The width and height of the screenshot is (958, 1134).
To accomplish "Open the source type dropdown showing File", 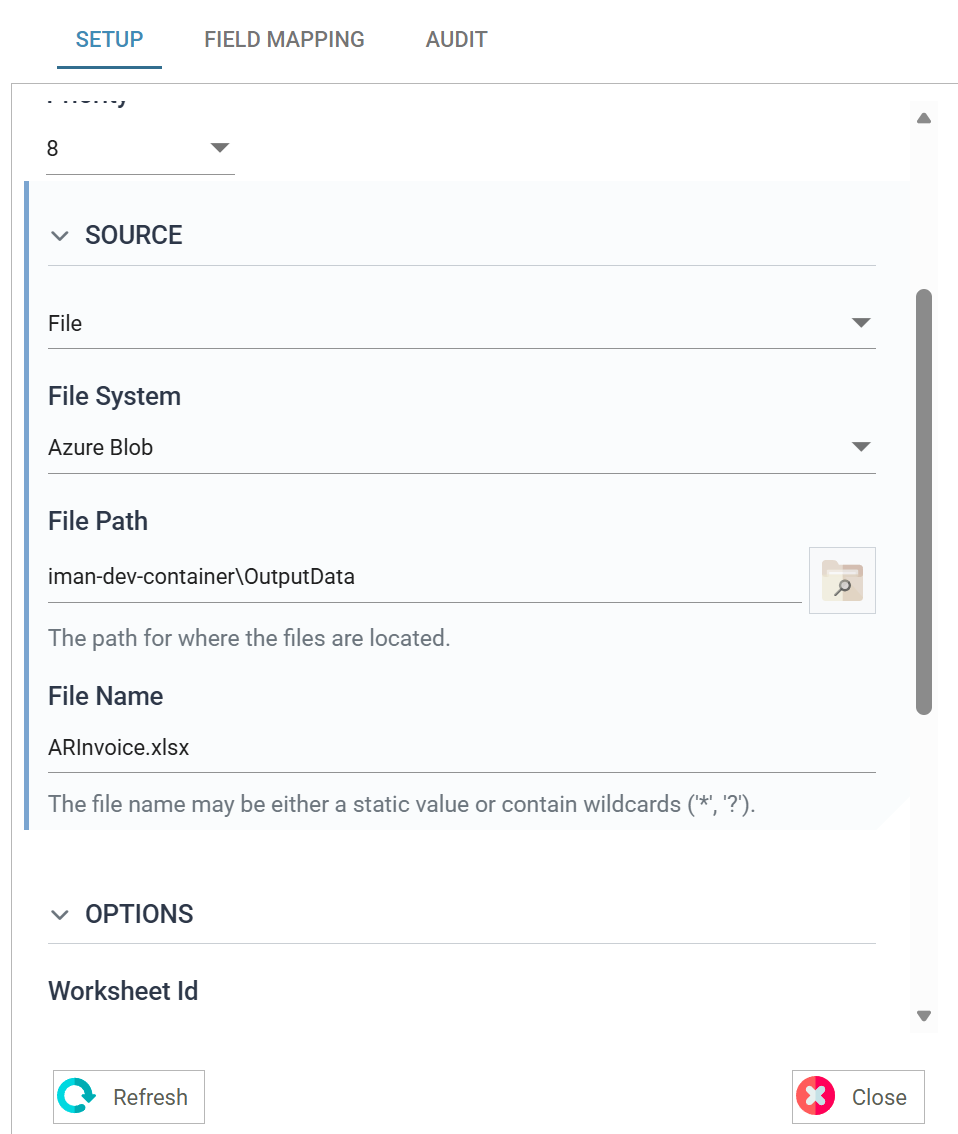I will (461, 323).
